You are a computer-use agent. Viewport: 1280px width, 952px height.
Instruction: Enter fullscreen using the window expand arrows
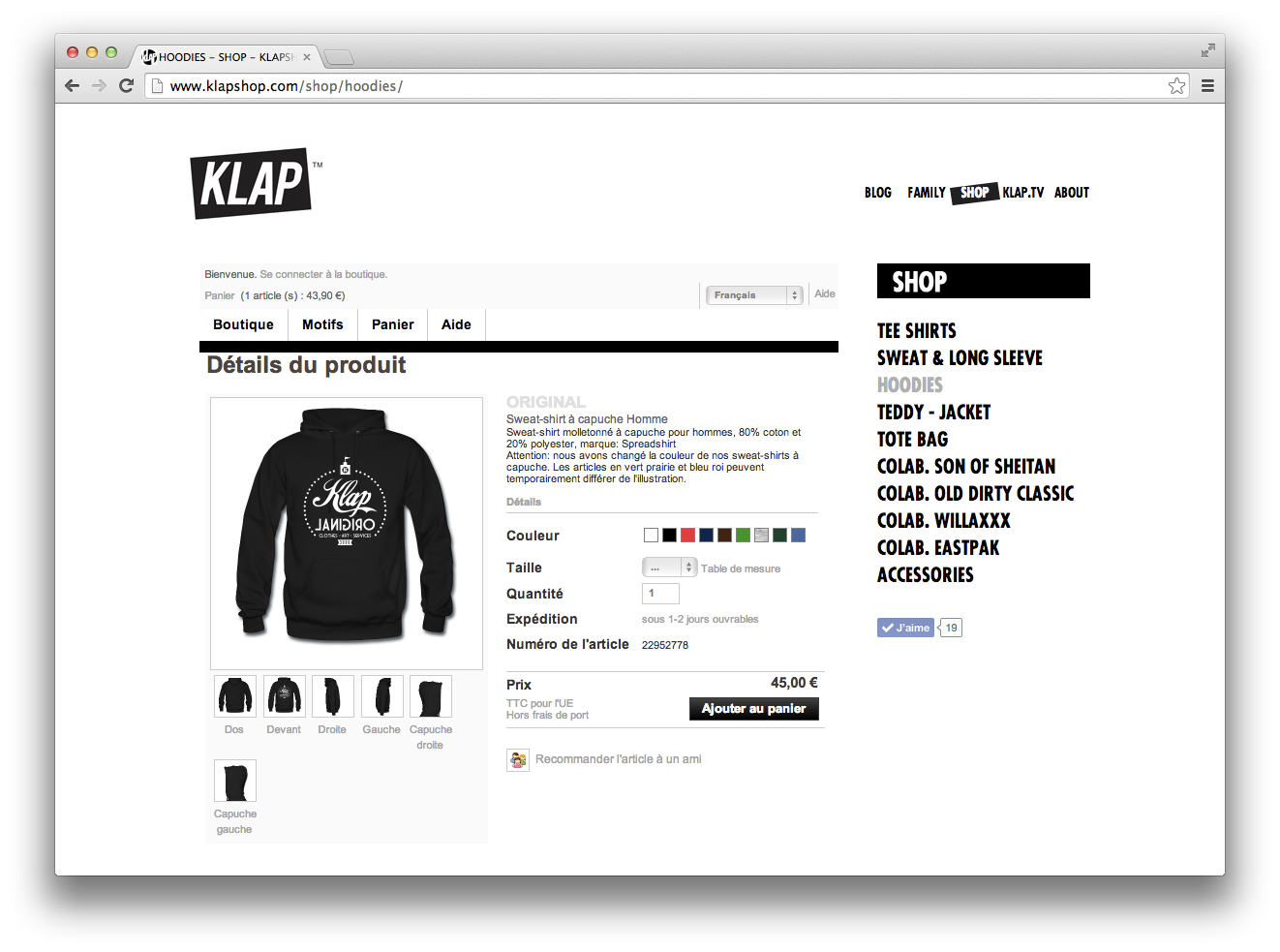pos(1207,50)
